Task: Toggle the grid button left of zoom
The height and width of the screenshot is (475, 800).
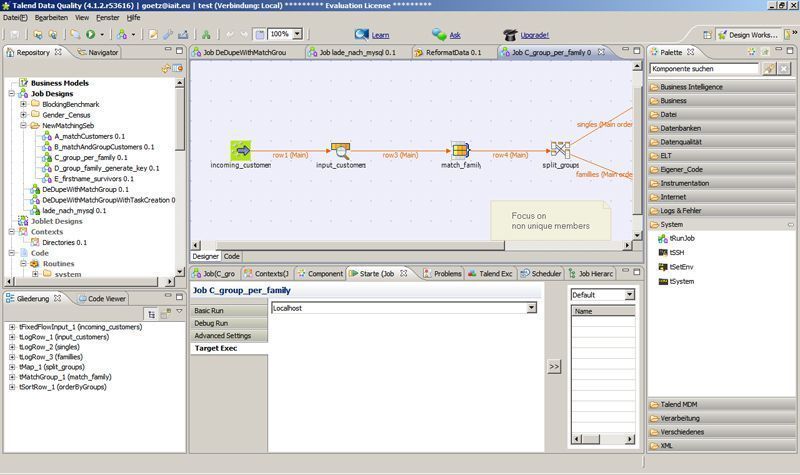Action: pyautogui.click(x=260, y=34)
